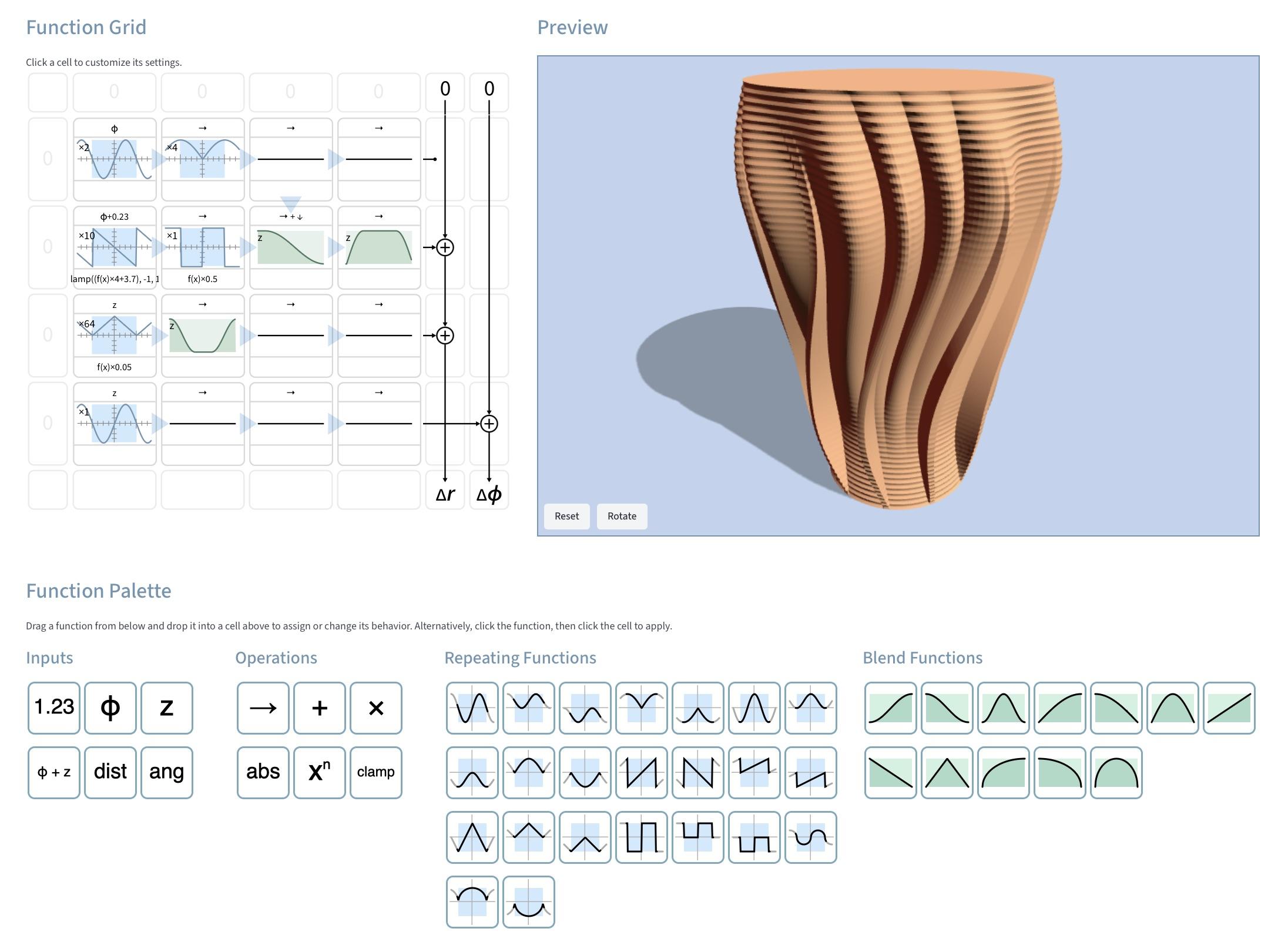Choose the z input tile in the palette
This screenshot has width=1288, height=952.
point(166,708)
